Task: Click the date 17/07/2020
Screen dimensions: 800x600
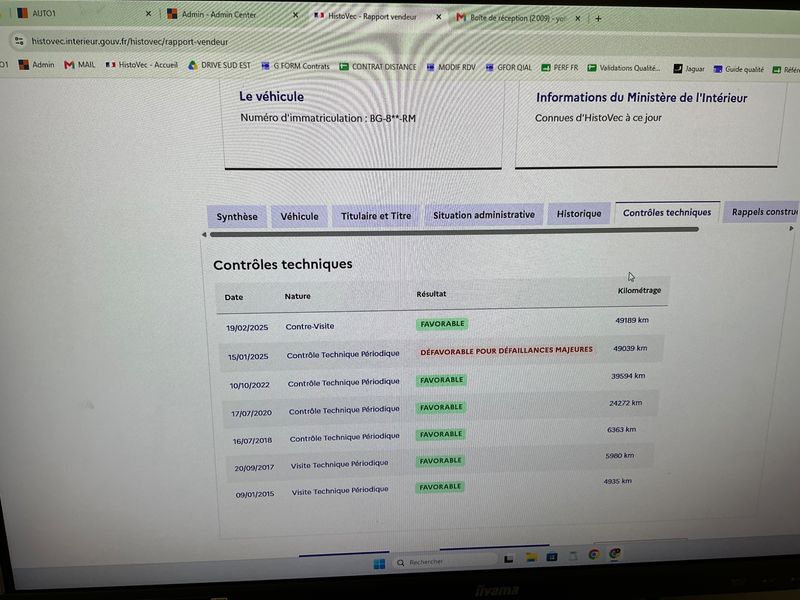Action: 251,413
